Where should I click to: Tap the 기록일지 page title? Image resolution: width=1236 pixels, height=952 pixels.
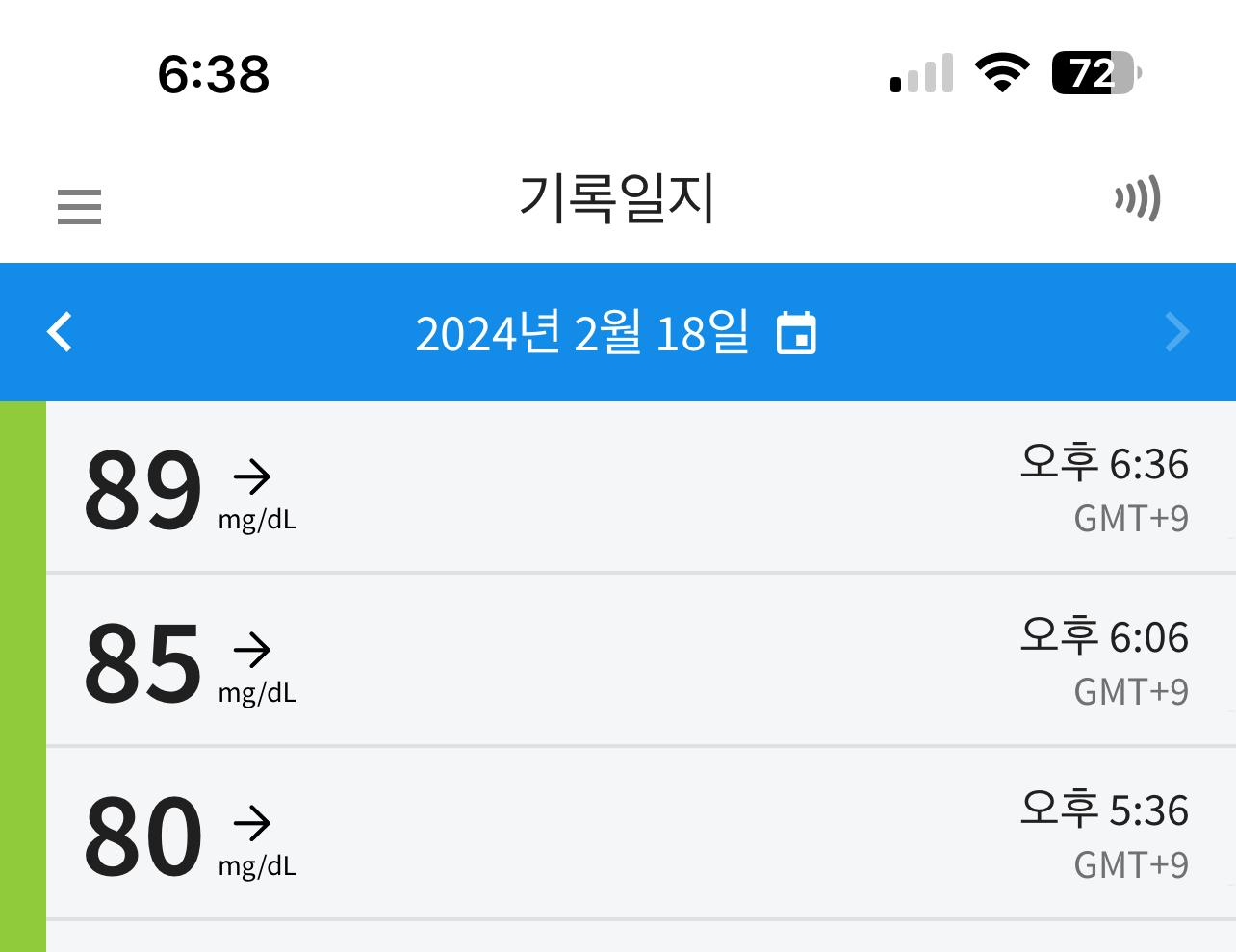pyautogui.click(x=617, y=199)
